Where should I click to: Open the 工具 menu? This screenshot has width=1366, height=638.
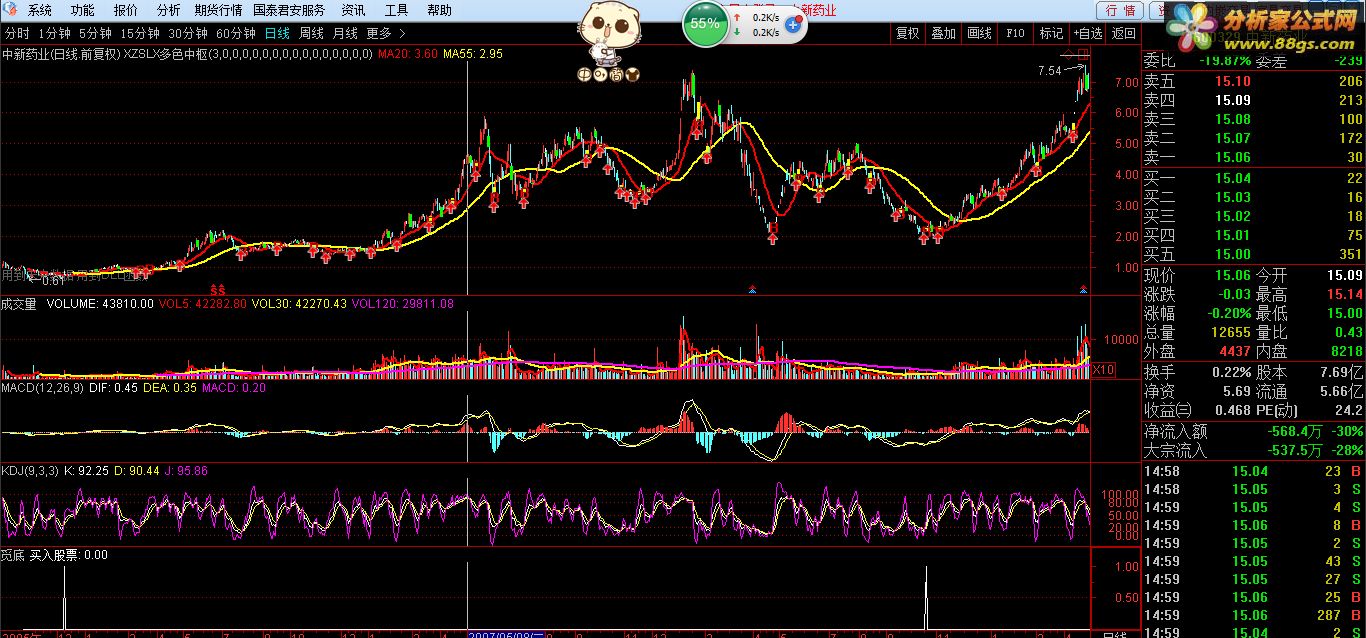pos(396,10)
